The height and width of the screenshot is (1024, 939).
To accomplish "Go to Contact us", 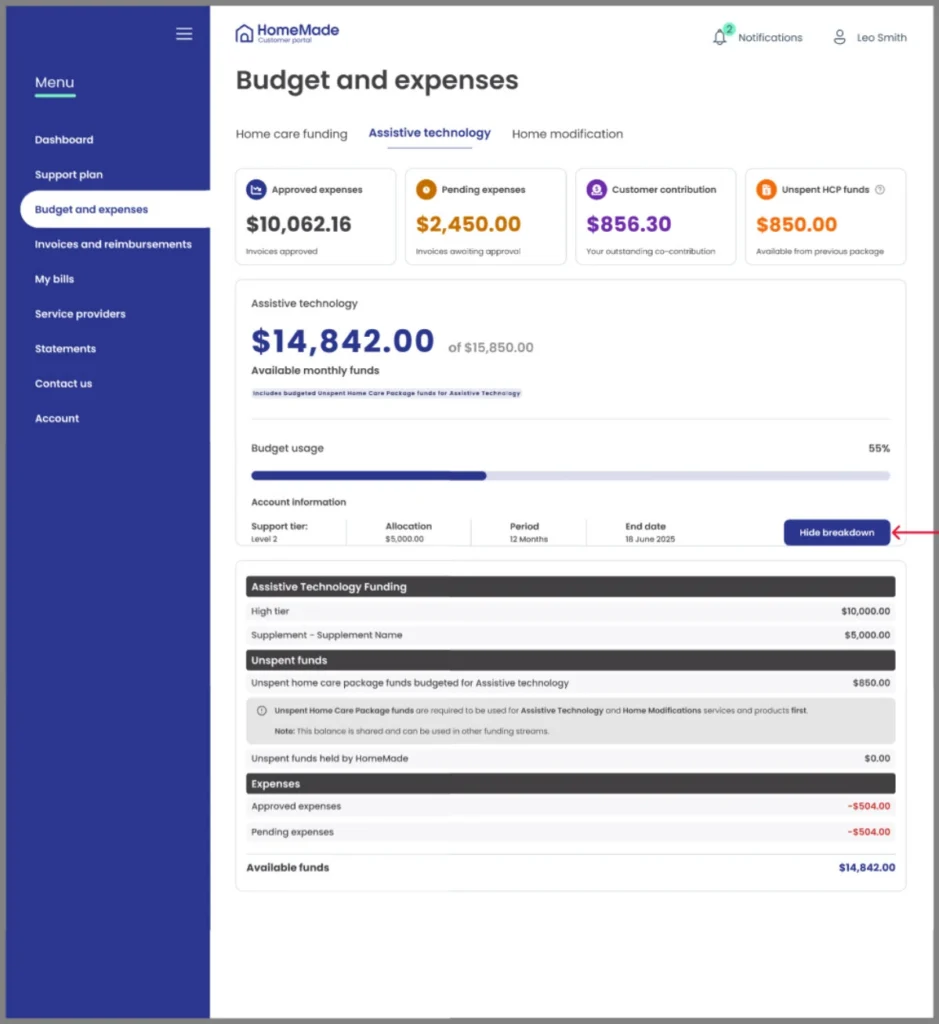I will [x=63, y=384].
